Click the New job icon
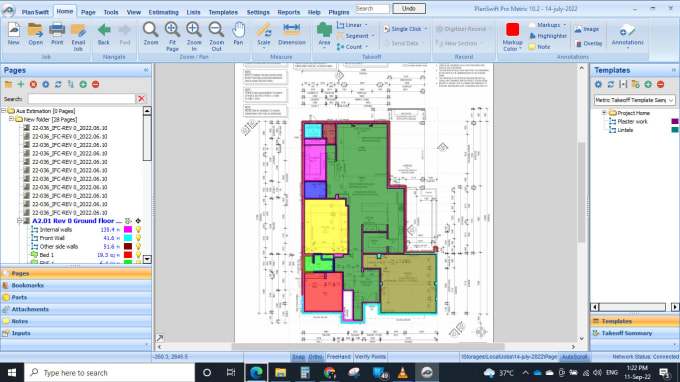The image size is (680, 382). [13, 34]
